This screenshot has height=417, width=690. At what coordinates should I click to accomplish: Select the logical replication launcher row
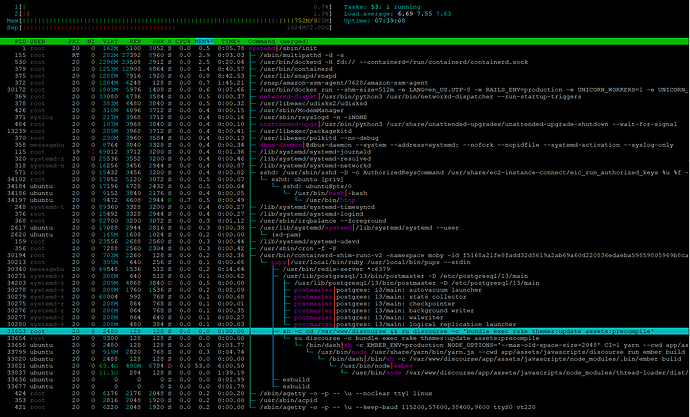pyautogui.click(x=345, y=324)
